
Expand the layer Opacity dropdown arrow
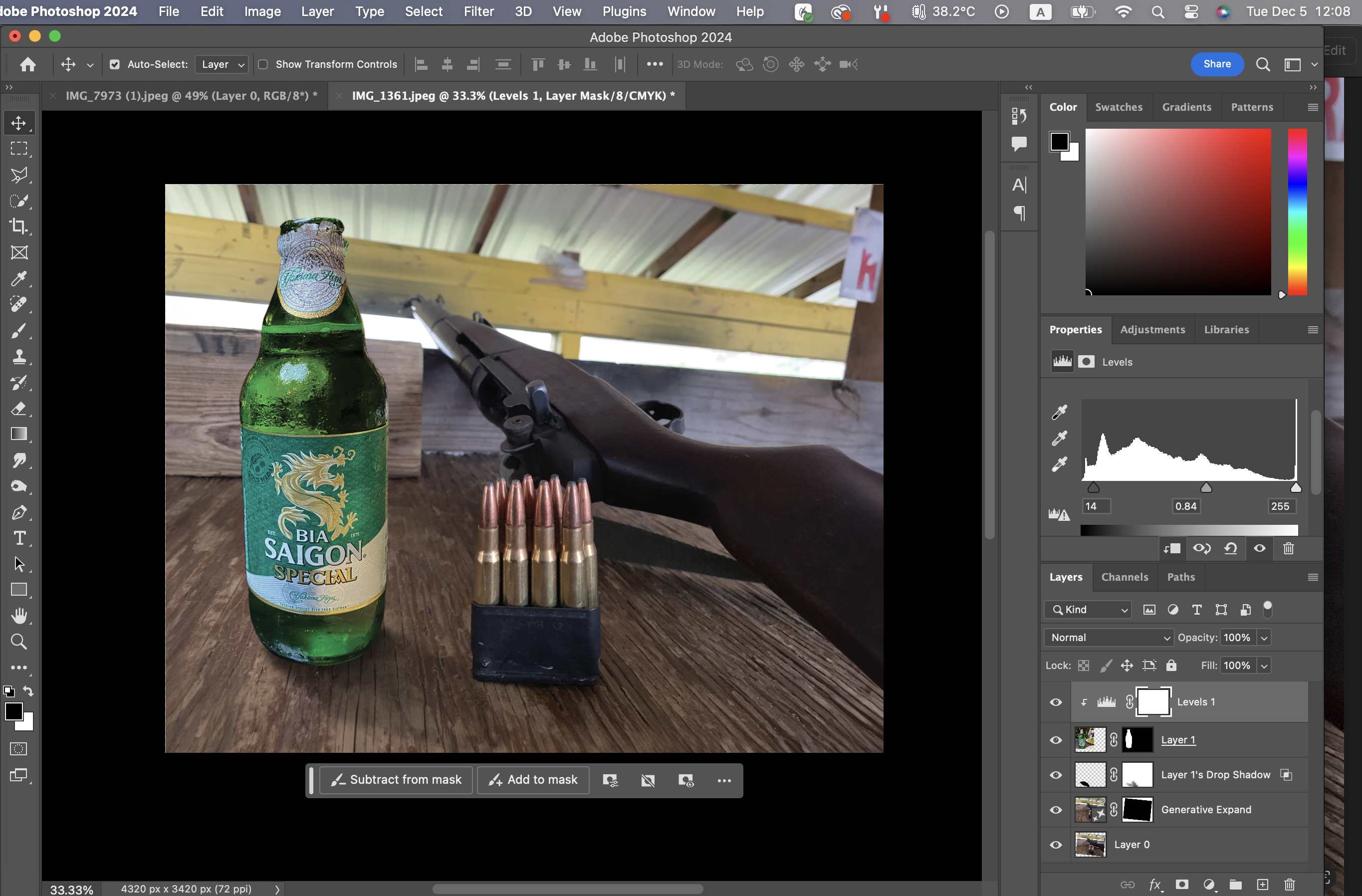[x=1264, y=638]
